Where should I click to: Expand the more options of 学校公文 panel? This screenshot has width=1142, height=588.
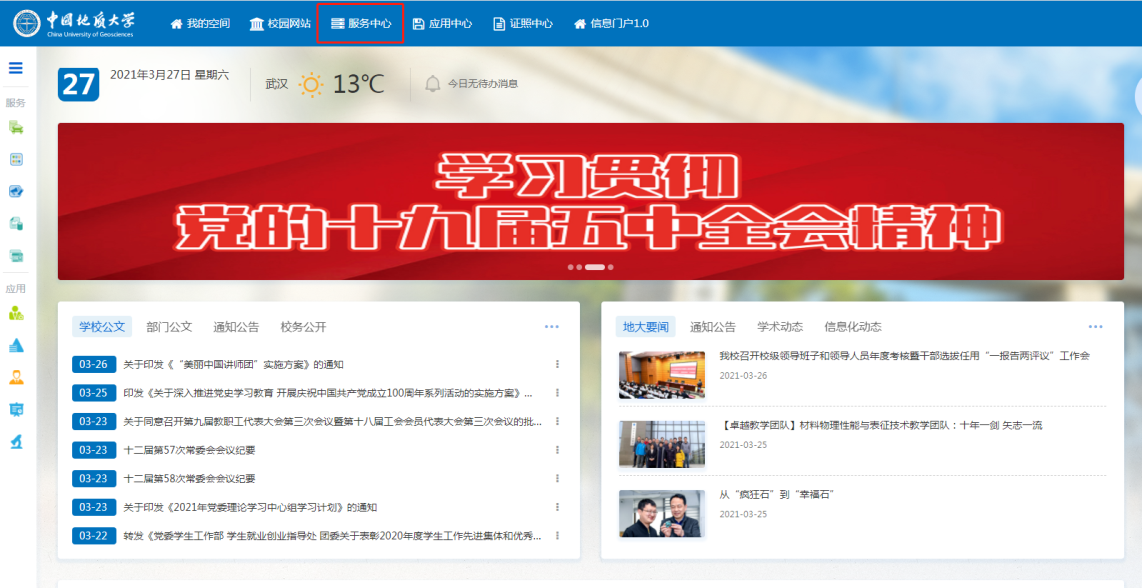552,327
